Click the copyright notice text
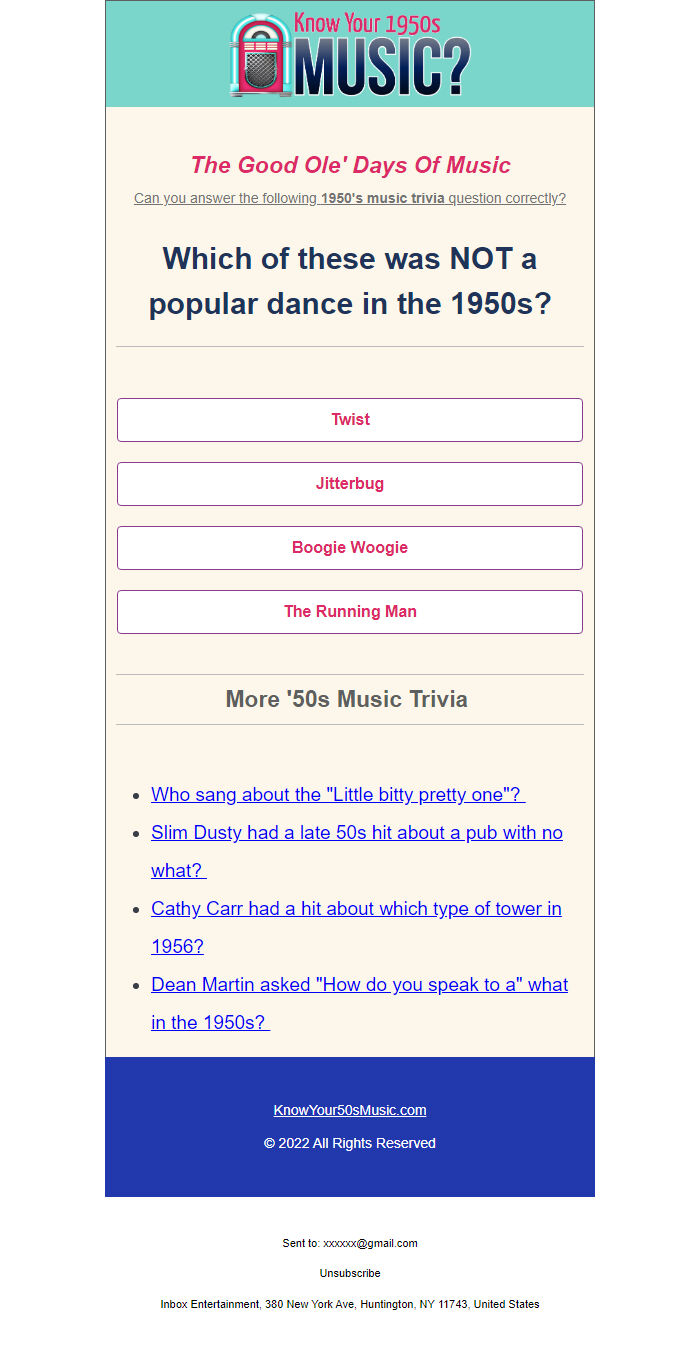Screen dimensions: 700x1350 (350, 1143)
